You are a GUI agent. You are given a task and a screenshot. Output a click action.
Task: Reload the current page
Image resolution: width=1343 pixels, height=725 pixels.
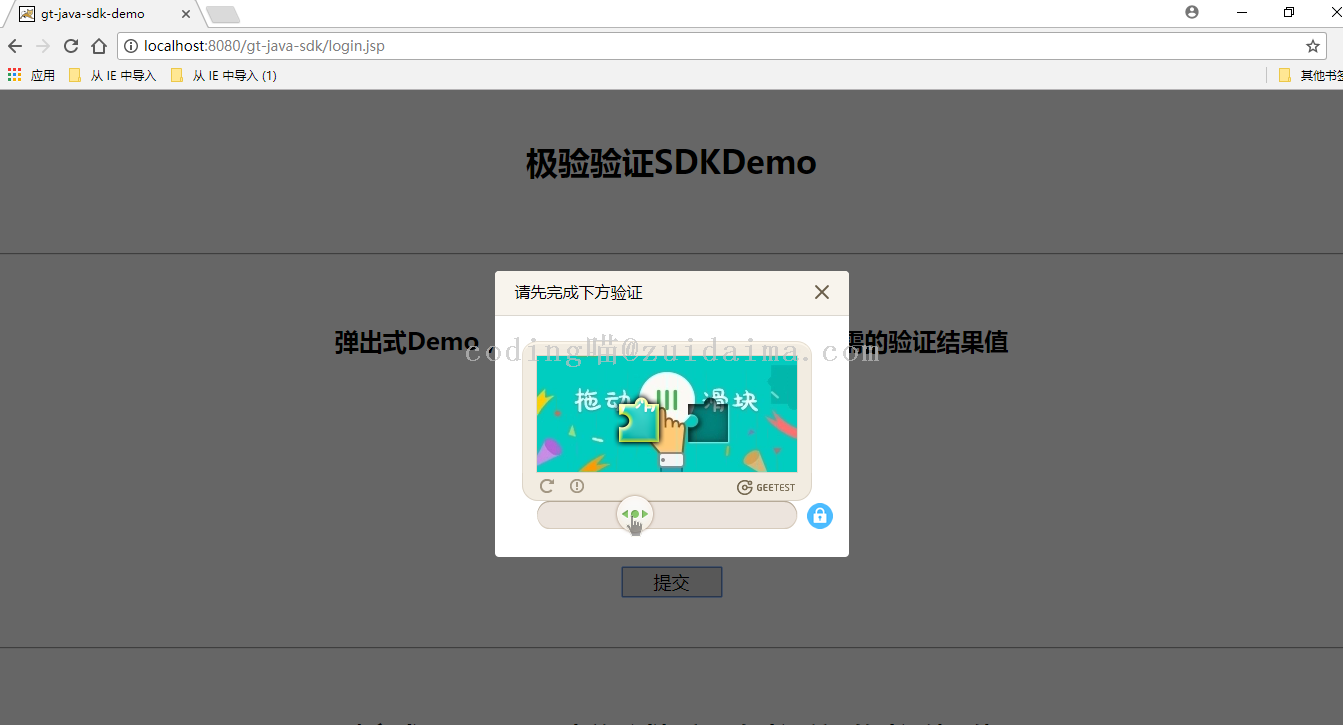(x=71, y=46)
